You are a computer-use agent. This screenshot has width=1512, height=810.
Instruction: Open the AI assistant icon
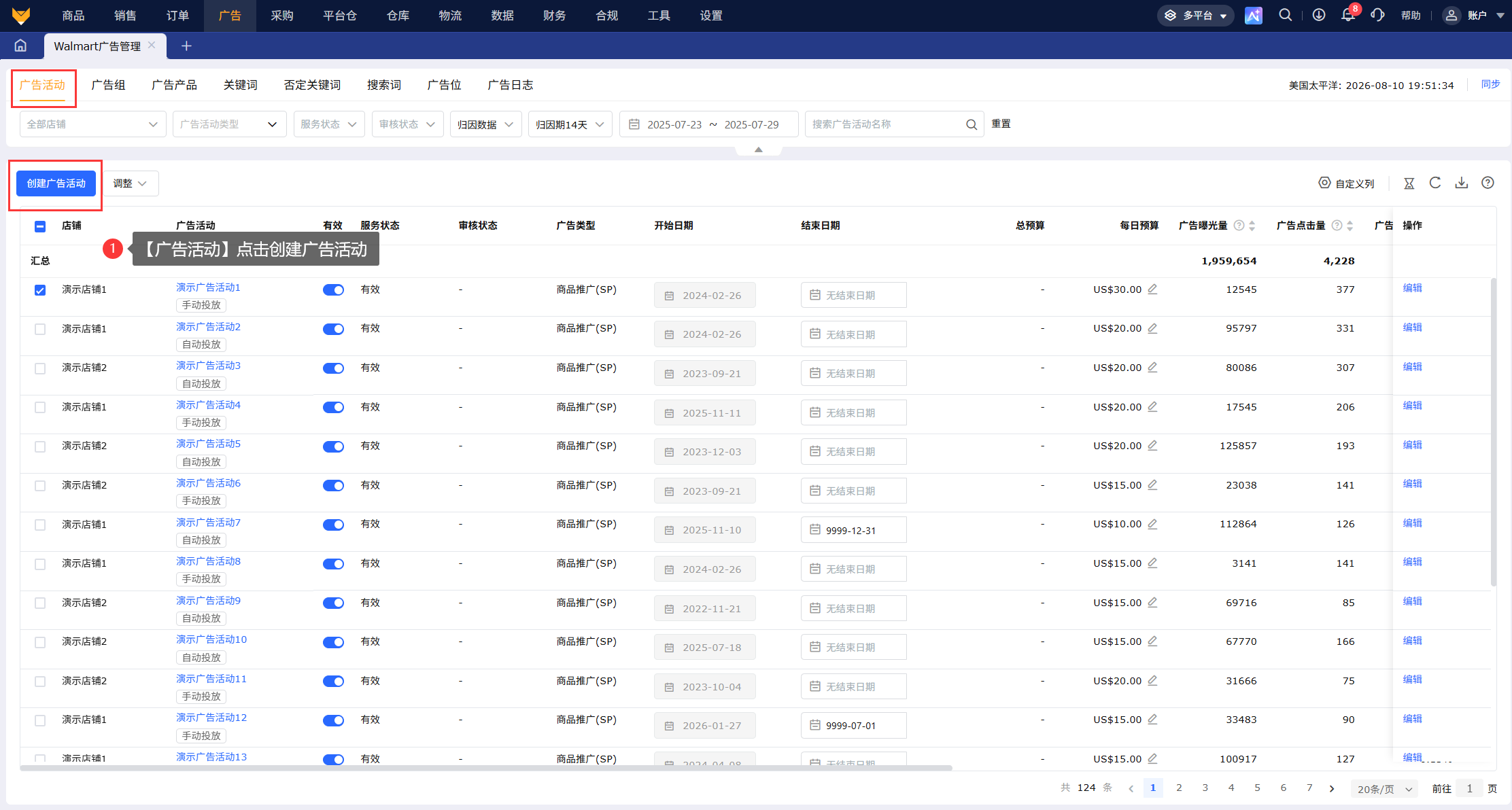1253,16
